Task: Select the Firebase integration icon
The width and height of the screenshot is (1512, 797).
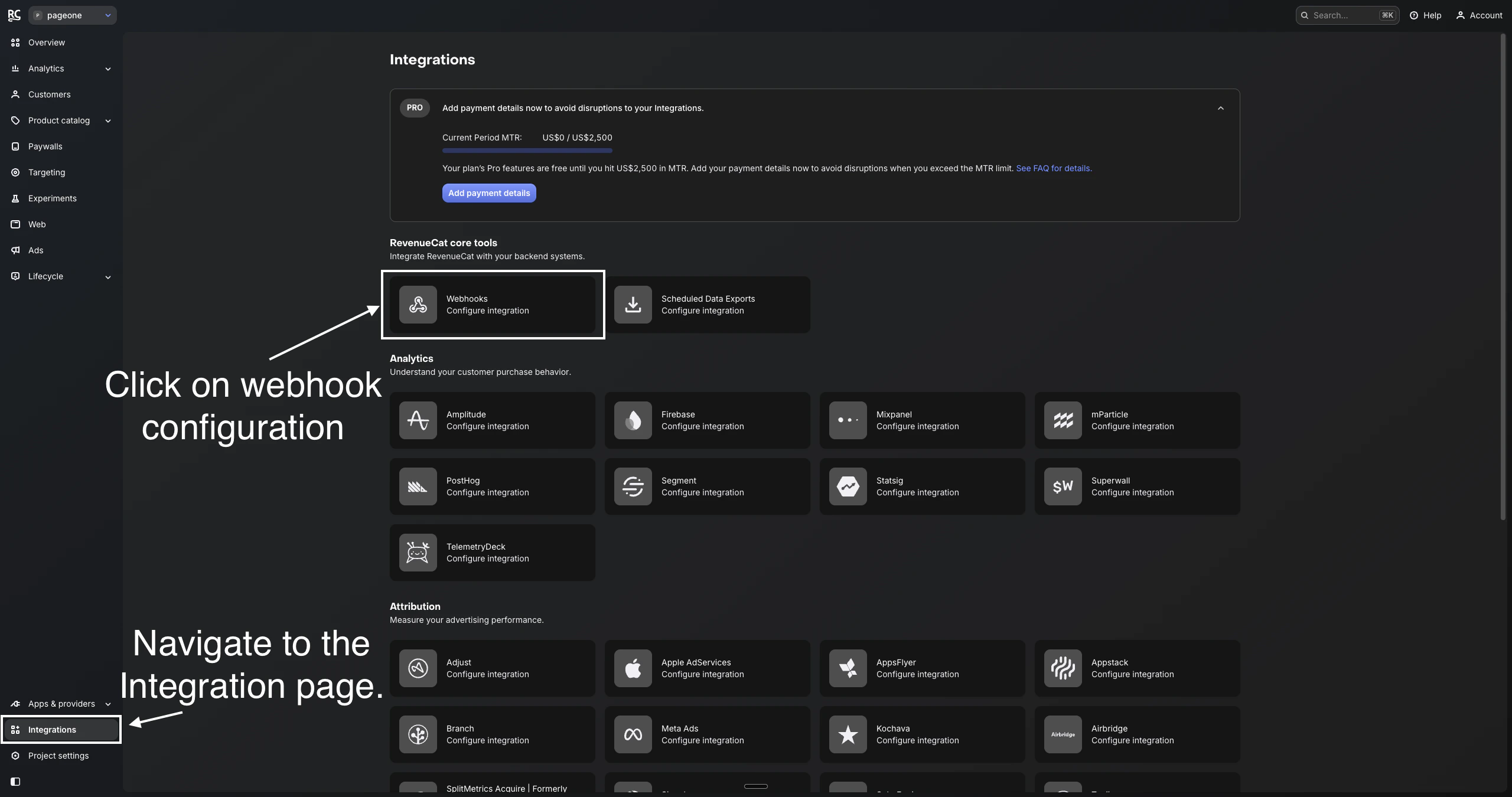Action: click(631, 420)
